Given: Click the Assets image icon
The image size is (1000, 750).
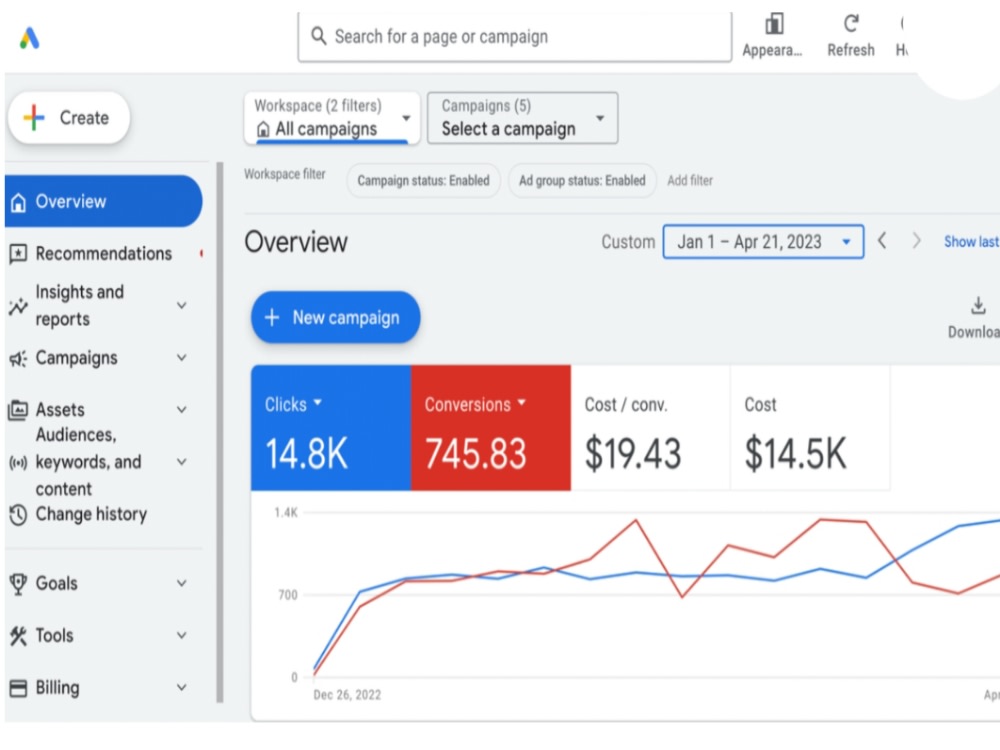Looking at the screenshot, I should pos(18,409).
